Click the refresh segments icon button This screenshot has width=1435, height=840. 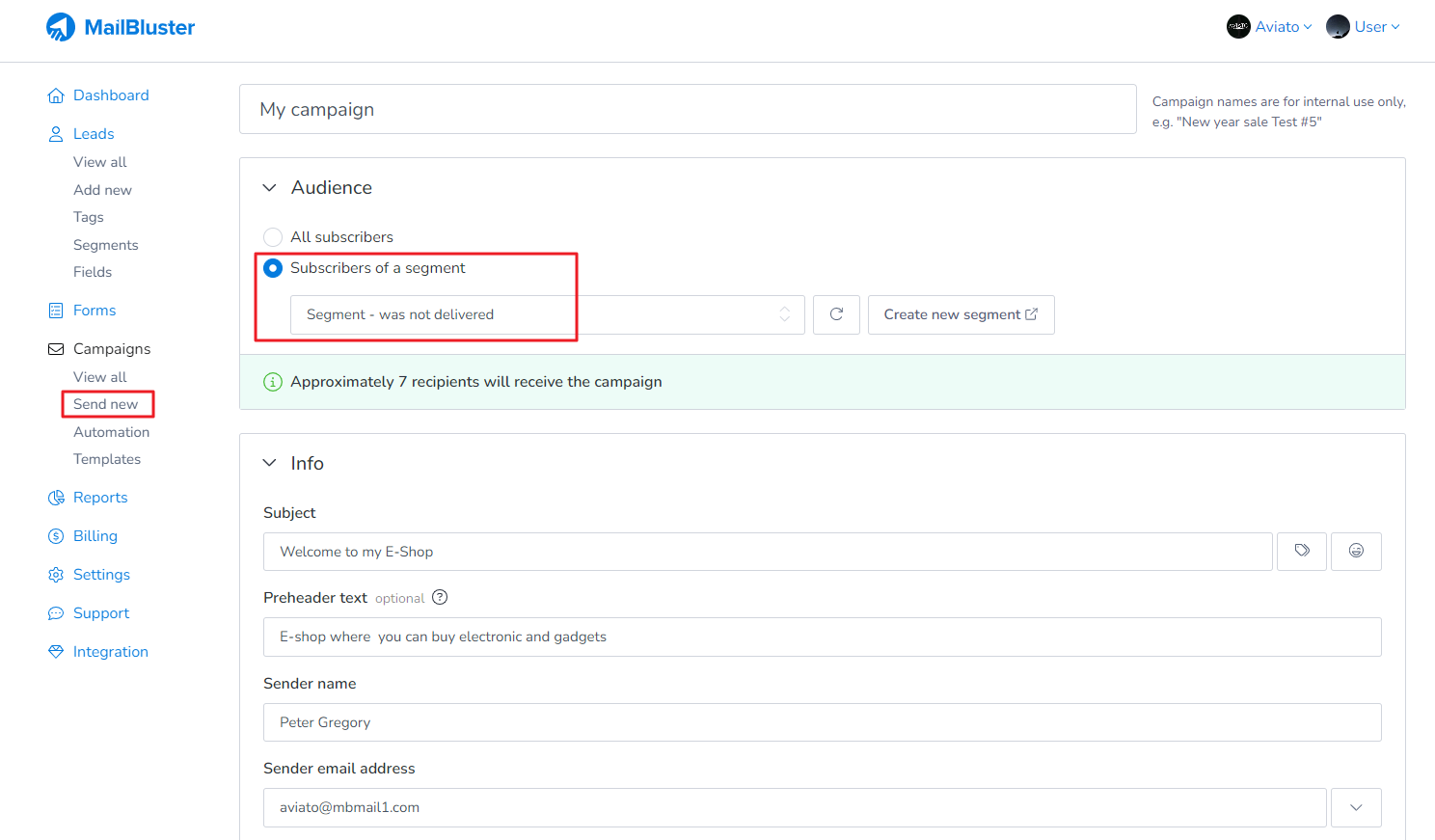pos(836,314)
